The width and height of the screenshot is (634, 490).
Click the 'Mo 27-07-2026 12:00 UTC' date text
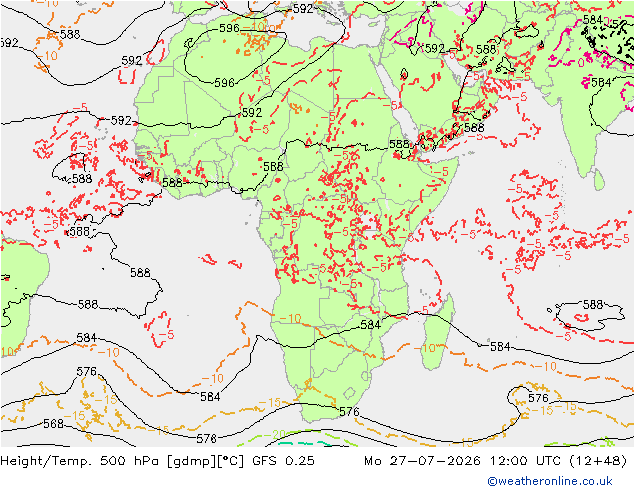pos(464,461)
